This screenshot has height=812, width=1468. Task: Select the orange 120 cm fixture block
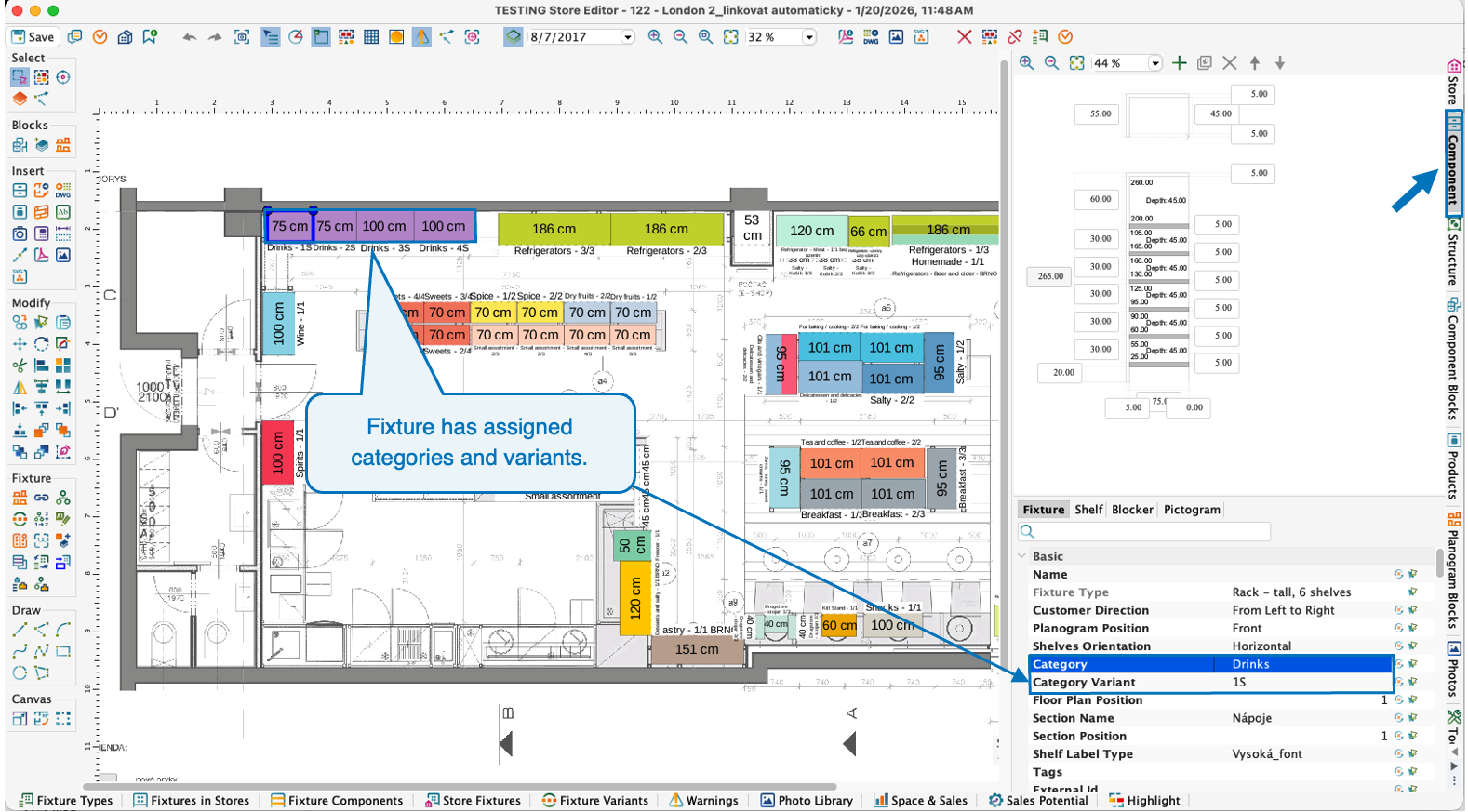pos(635,598)
